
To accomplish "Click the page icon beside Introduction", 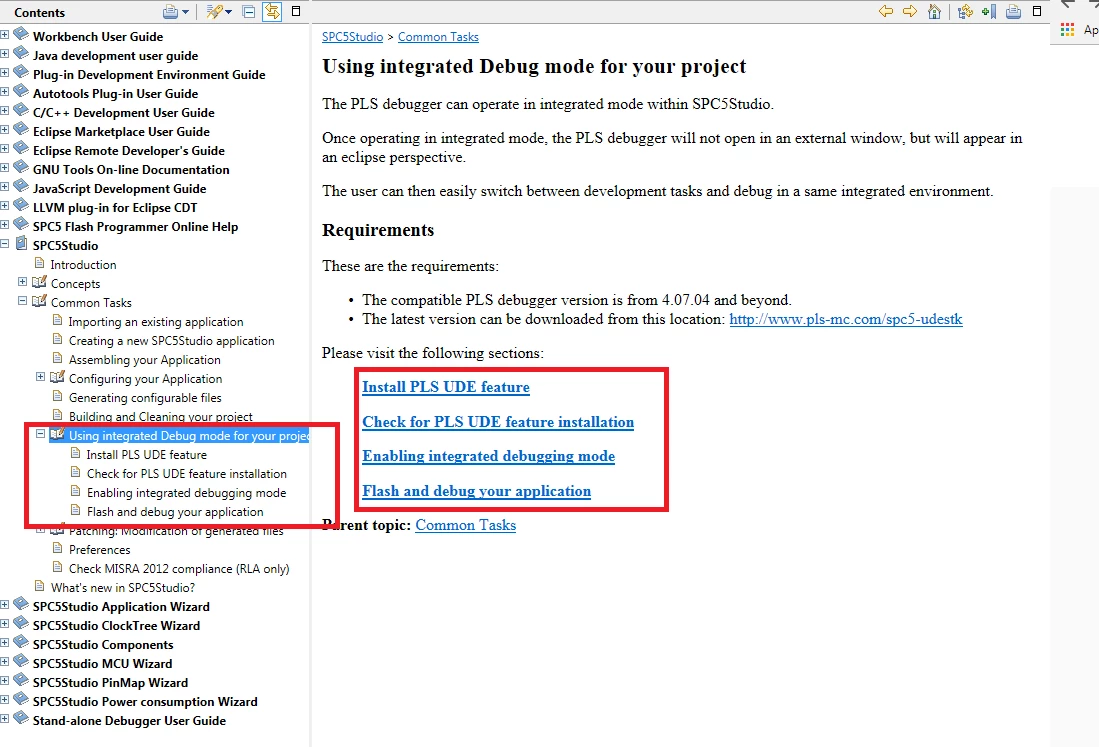I will (x=39, y=263).
